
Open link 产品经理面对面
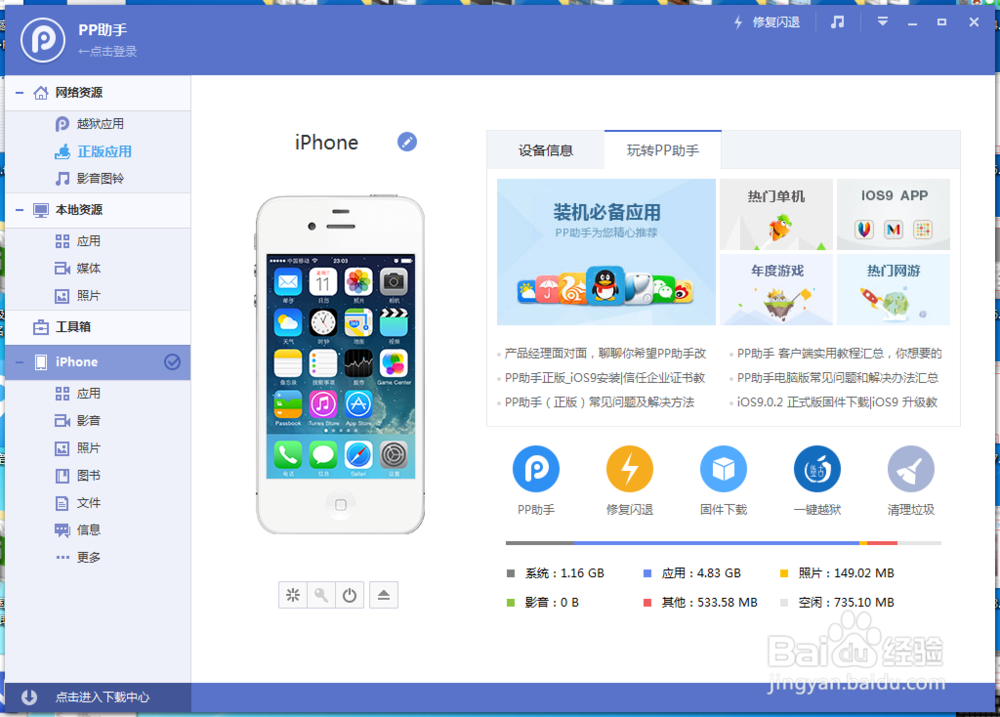pos(605,353)
